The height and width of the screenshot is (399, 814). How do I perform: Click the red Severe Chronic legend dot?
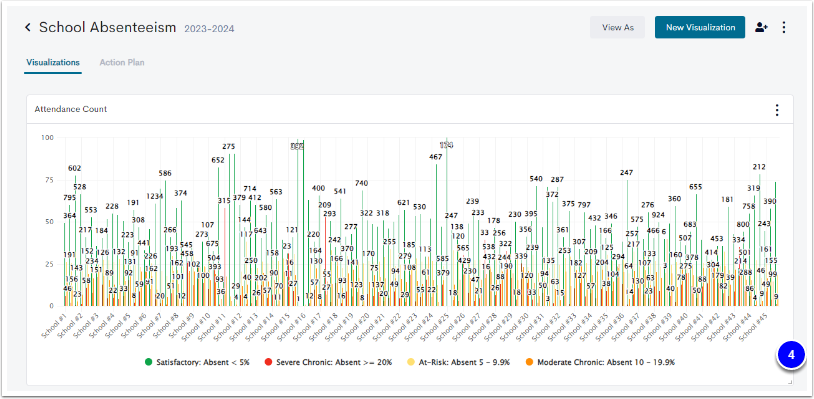[x=268, y=362]
